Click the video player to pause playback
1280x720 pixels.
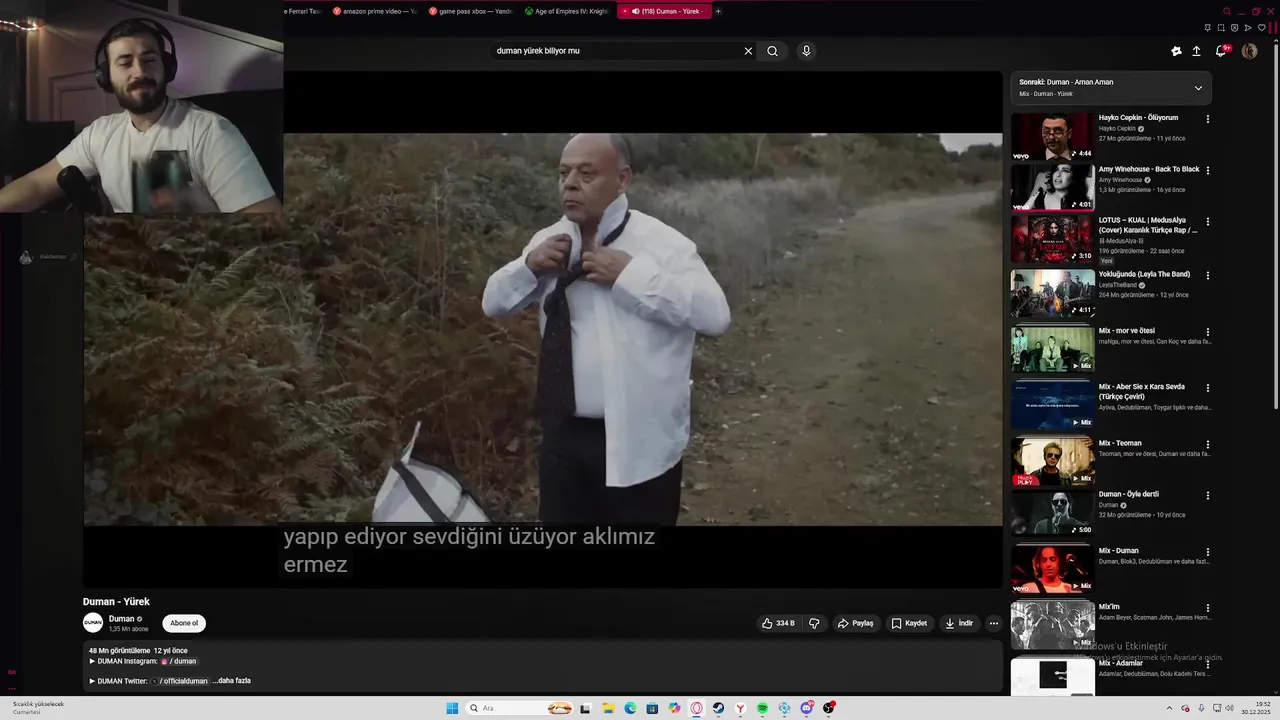click(x=543, y=329)
